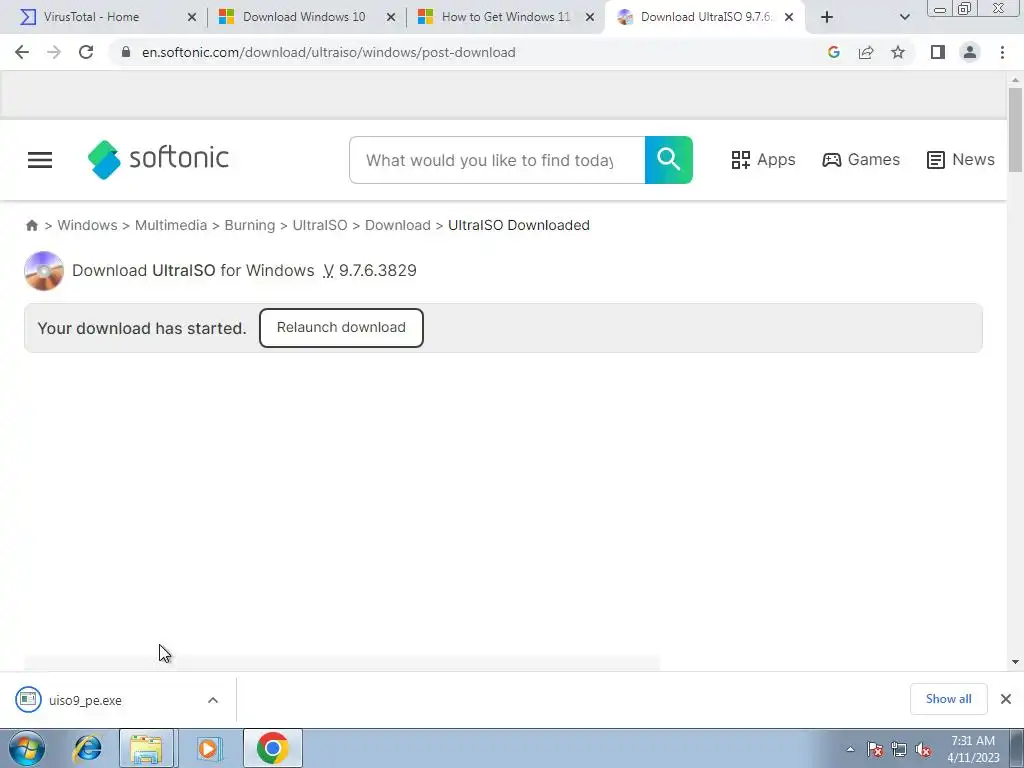This screenshot has width=1024, height=768.
Task: Open News section in Softonic
Action: click(x=961, y=159)
